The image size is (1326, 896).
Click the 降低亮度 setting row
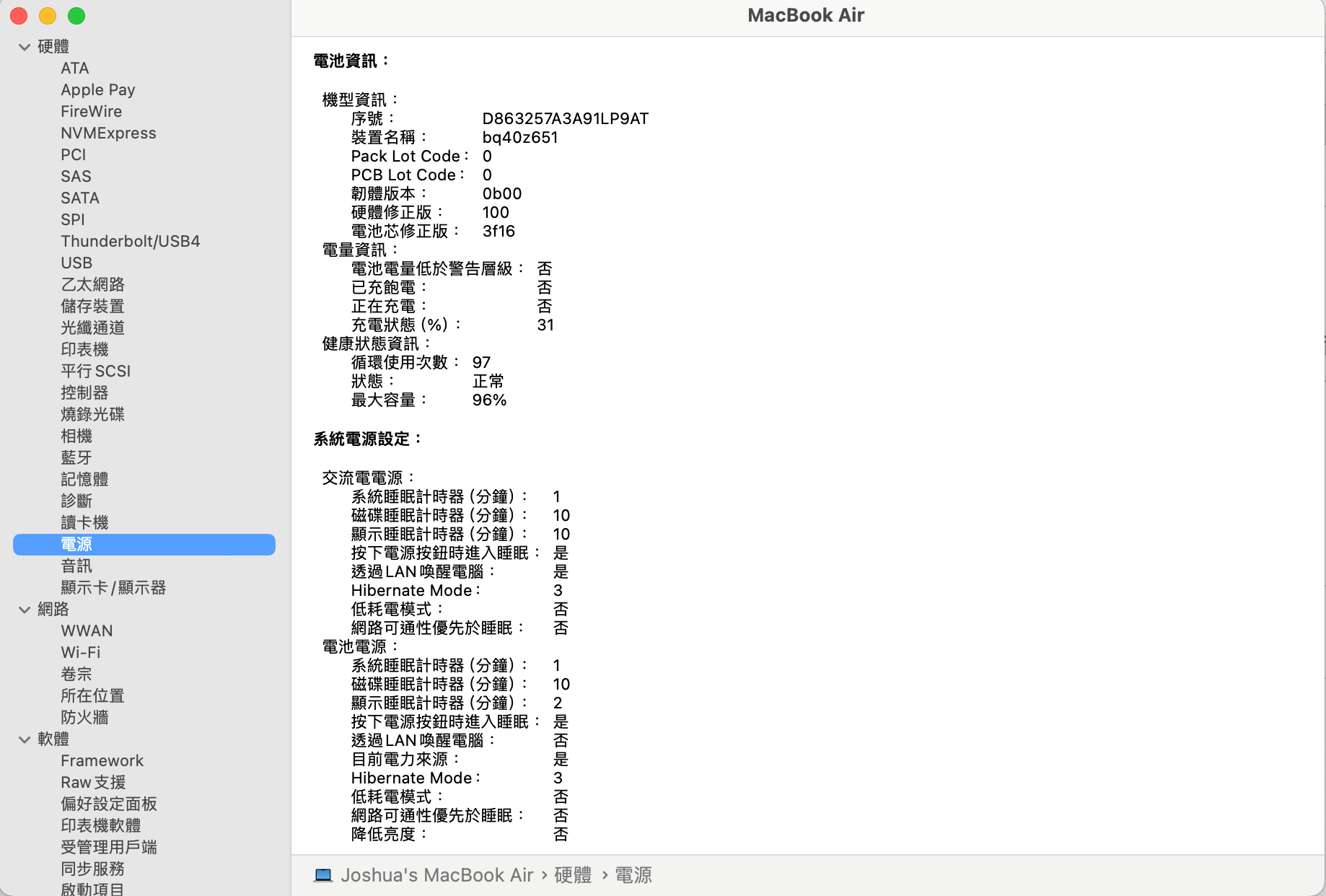460,835
